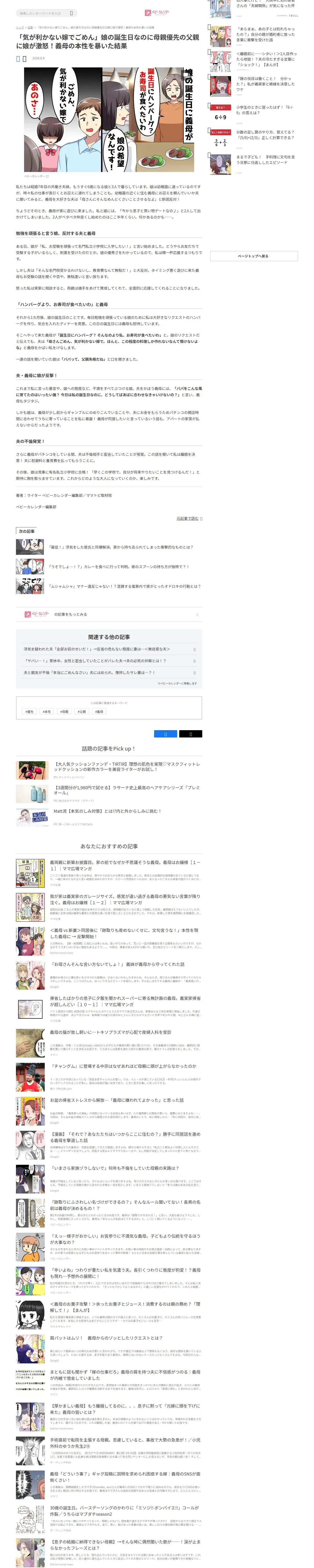
Task: Select the #義母 keyword tag
Action: tap(99, 712)
